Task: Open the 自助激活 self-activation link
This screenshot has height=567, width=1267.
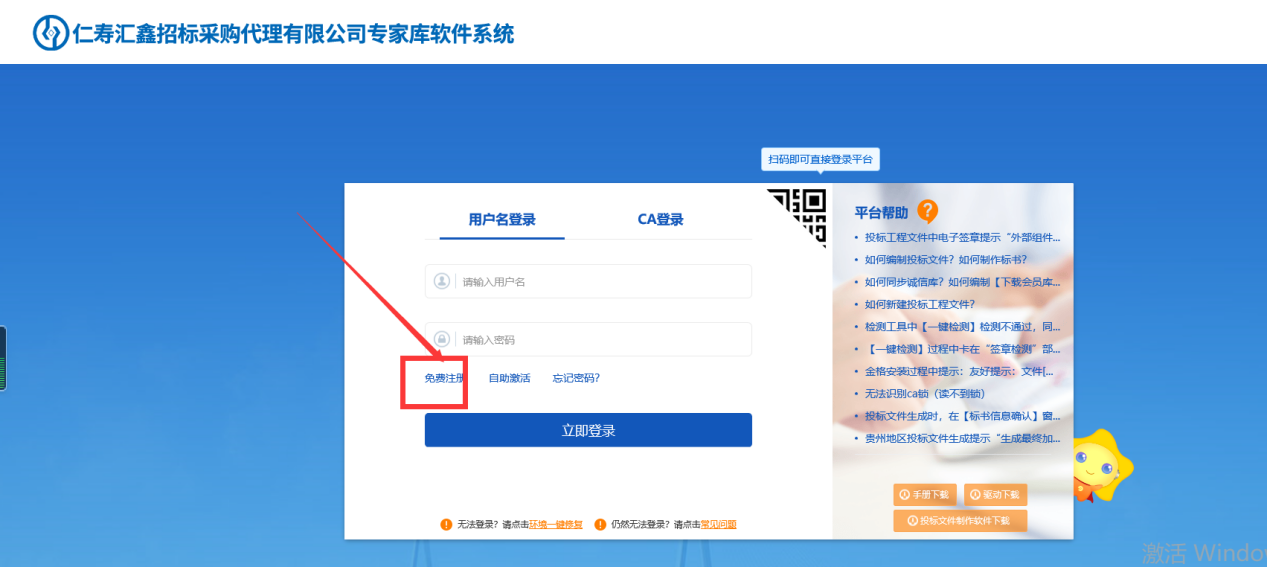Action: click(x=509, y=378)
